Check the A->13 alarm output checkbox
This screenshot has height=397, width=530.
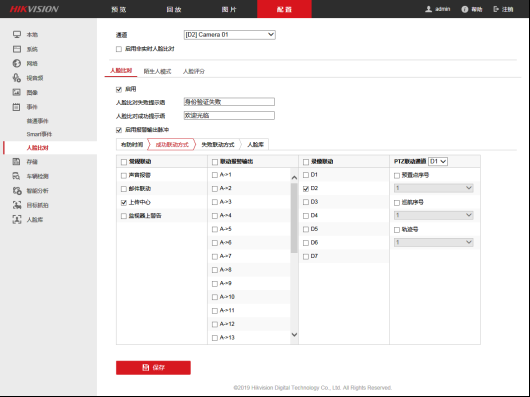pyautogui.click(x=215, y=338)
